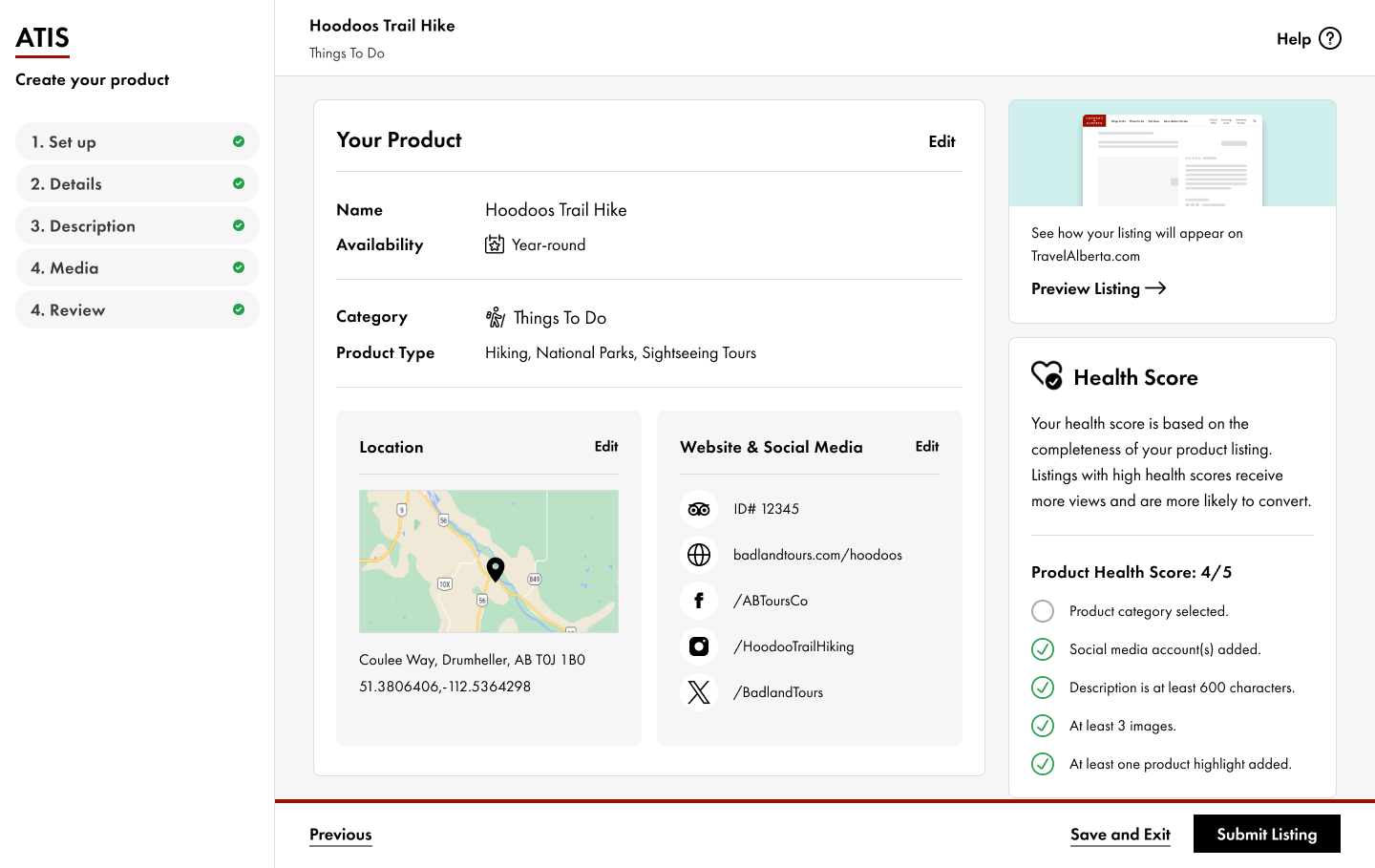Click the ATIS logo
The height and width of the screenshot is (868, 1375).
(42, 38)
